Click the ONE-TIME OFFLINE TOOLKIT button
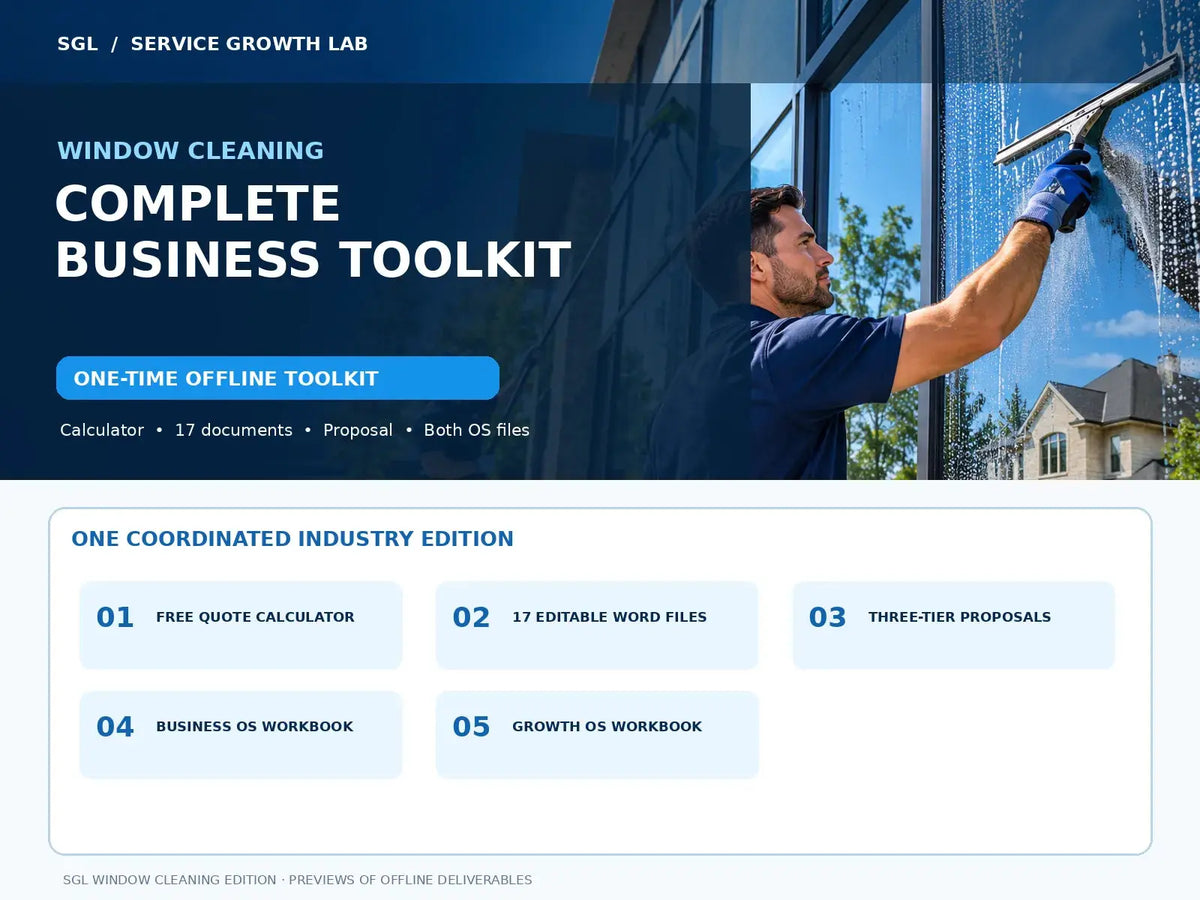 click(x=277, y=378)
